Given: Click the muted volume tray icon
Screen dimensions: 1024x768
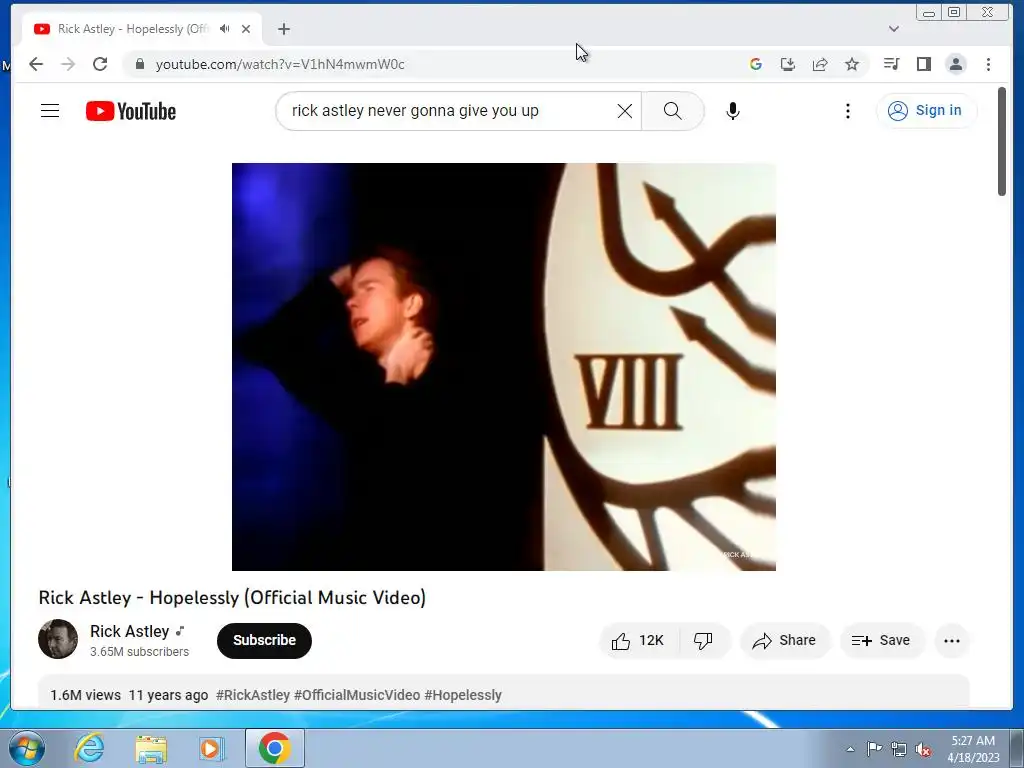Looking at the screenshot, I should 923,749.
